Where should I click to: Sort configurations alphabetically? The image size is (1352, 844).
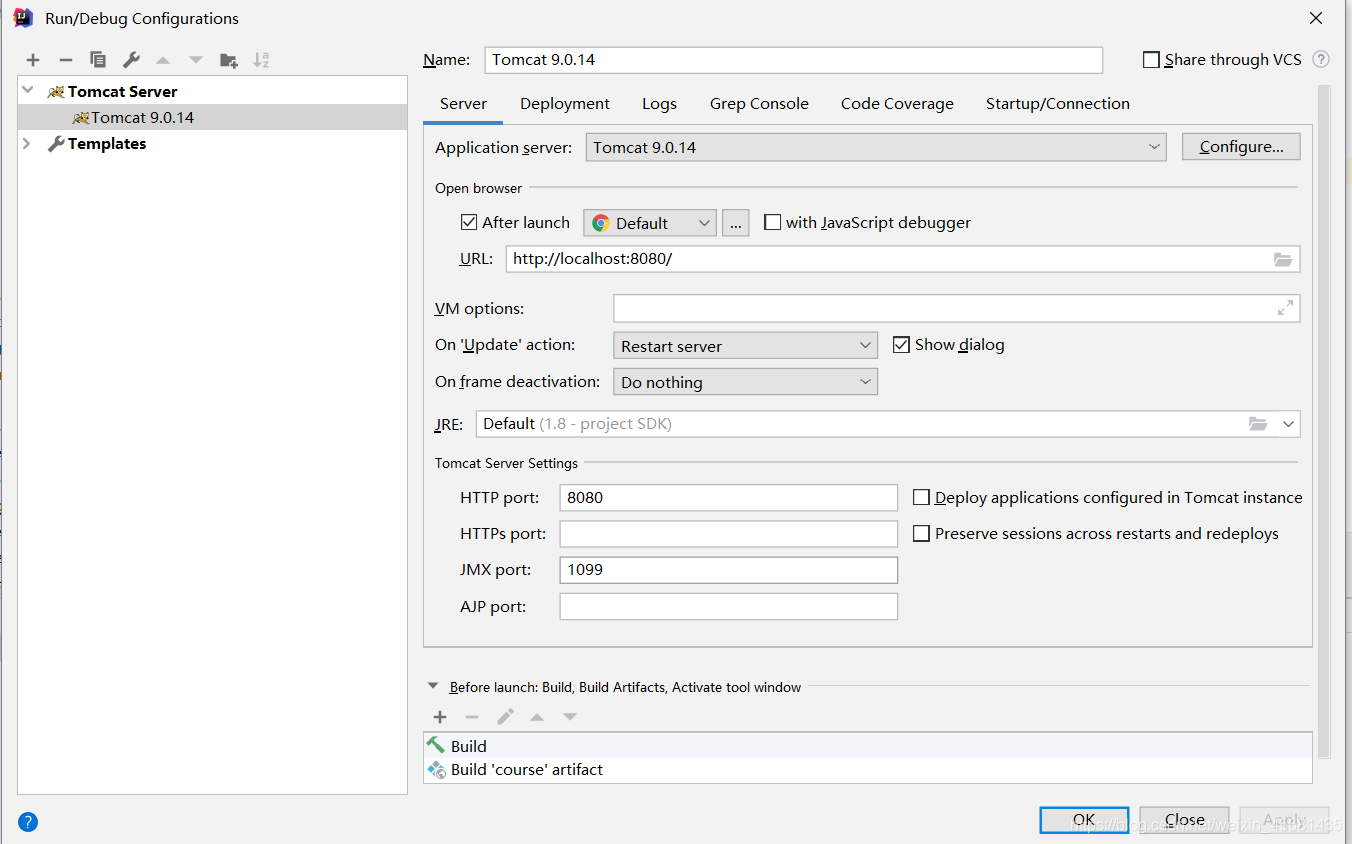coord(261,60)
